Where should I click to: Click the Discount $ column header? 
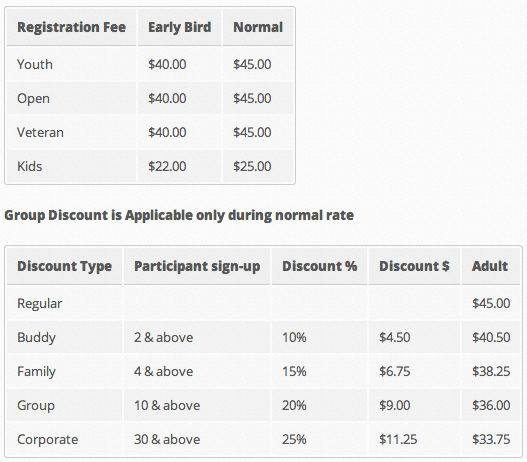pyautogui.click(x=414, y=266)
